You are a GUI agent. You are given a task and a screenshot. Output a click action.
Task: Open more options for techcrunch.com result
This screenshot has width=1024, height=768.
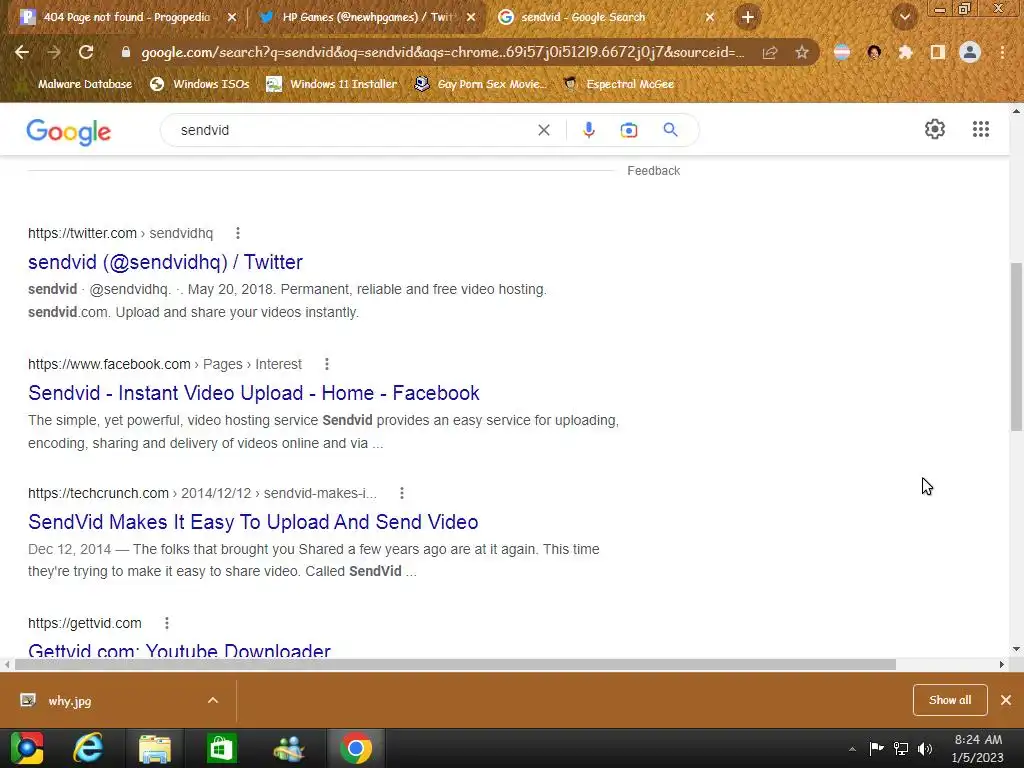[402, 493]
